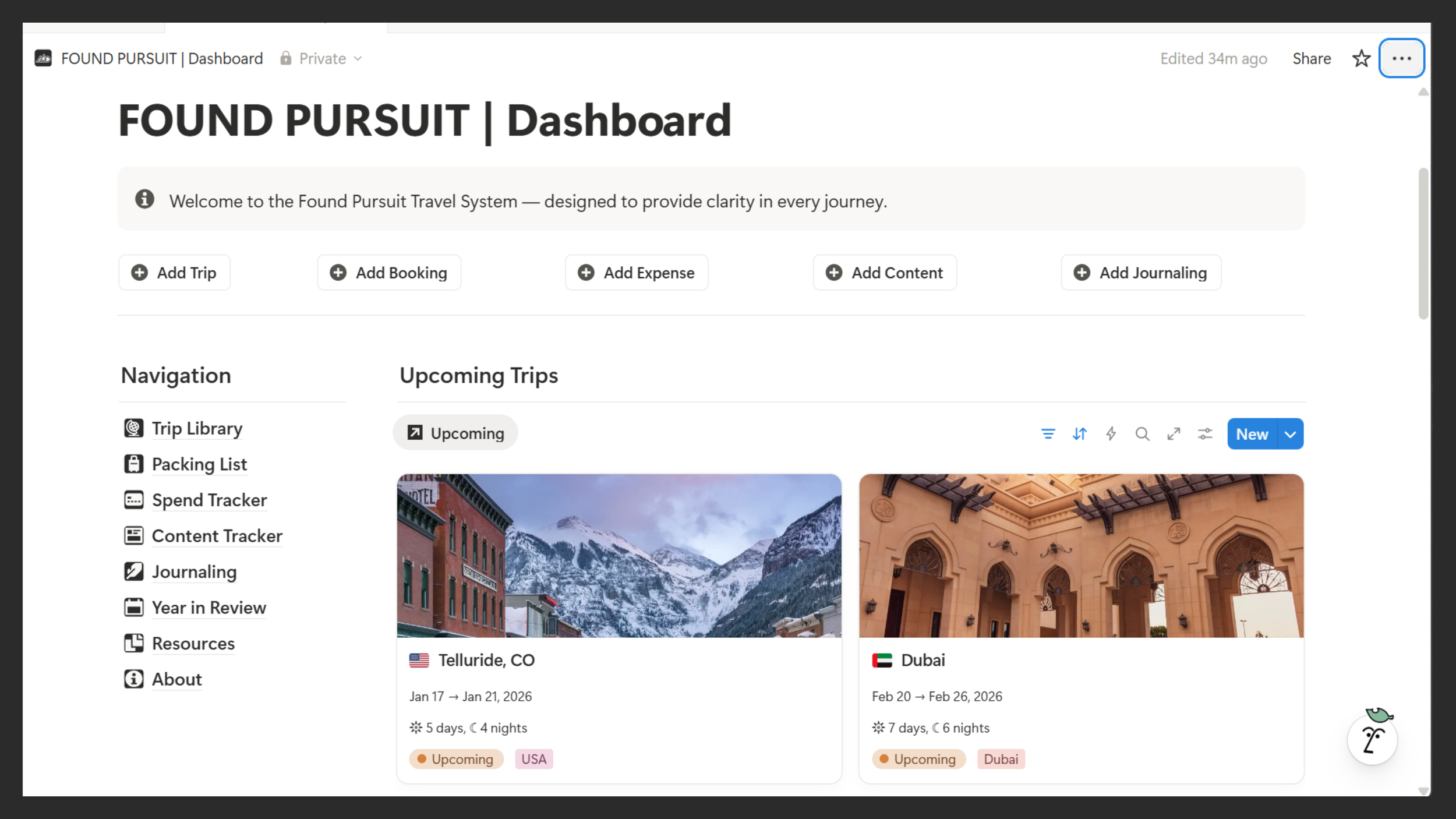Viewport: 1456px width, 819px height.
Task: Open the Spend Tracker page link
Action: tap(209, 500)
